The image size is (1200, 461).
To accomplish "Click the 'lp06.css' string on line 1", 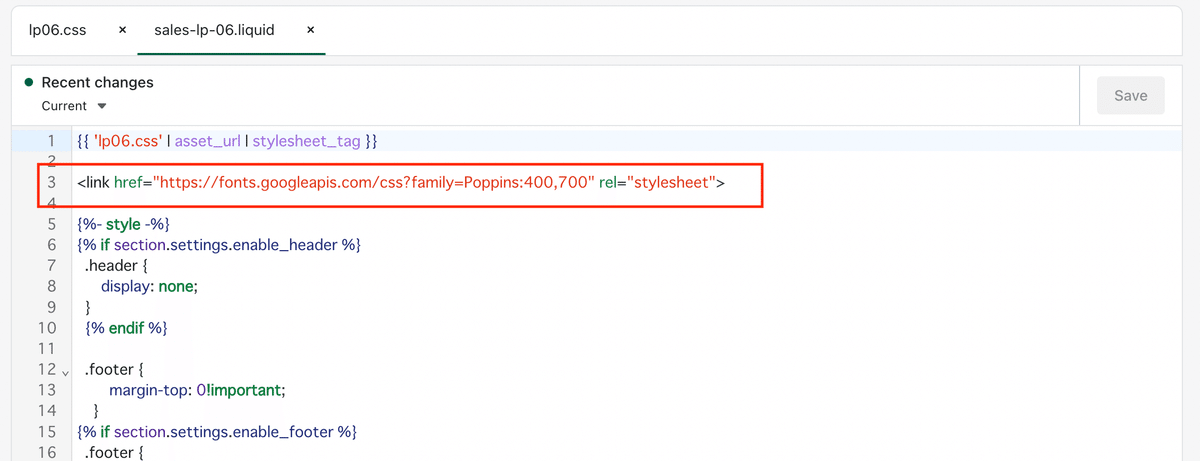I will 129,142.
